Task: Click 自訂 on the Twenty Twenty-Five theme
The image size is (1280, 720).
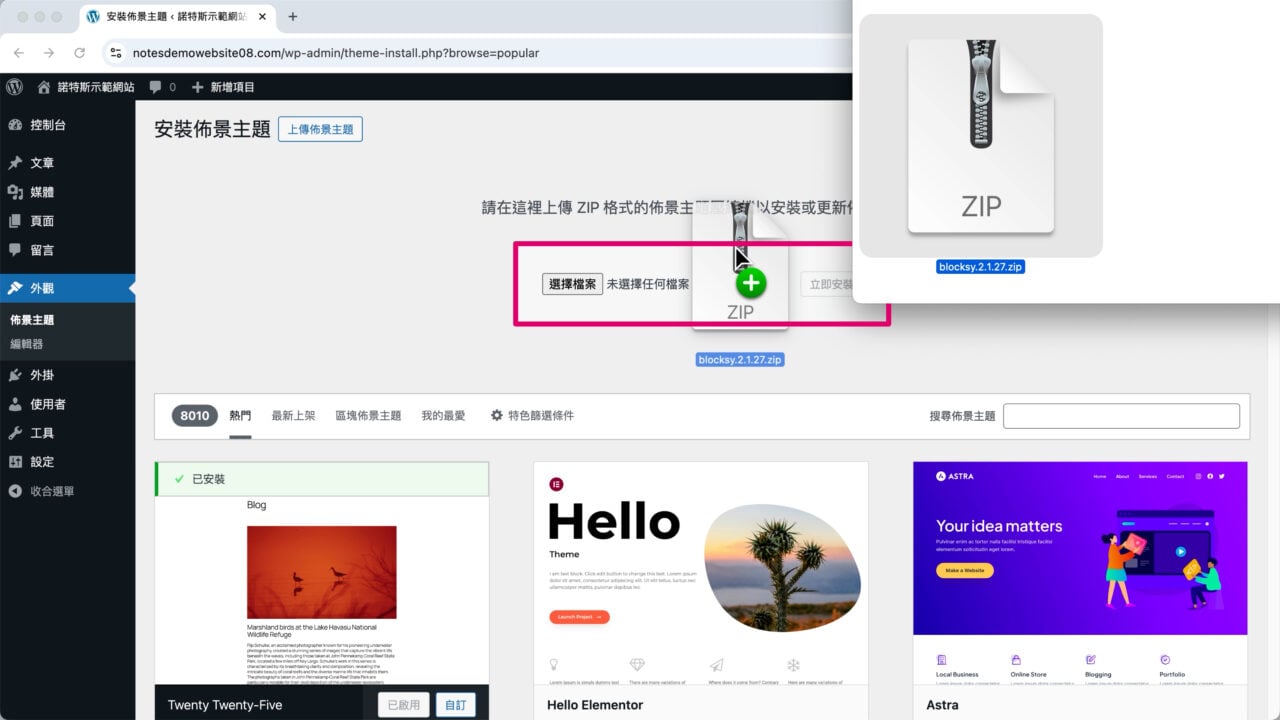Action: pos(456,704)
